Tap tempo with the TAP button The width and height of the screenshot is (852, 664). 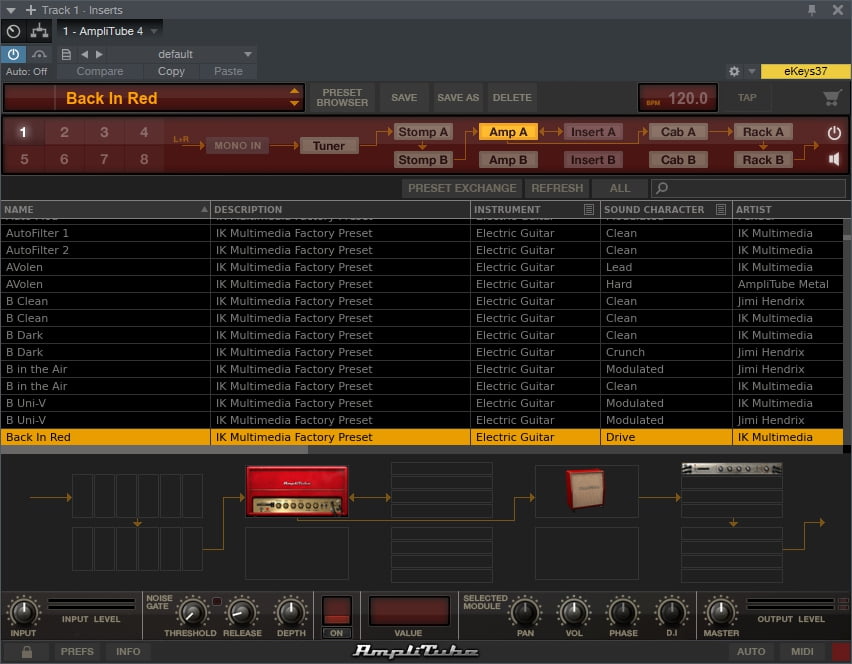(x=747, y=98)
